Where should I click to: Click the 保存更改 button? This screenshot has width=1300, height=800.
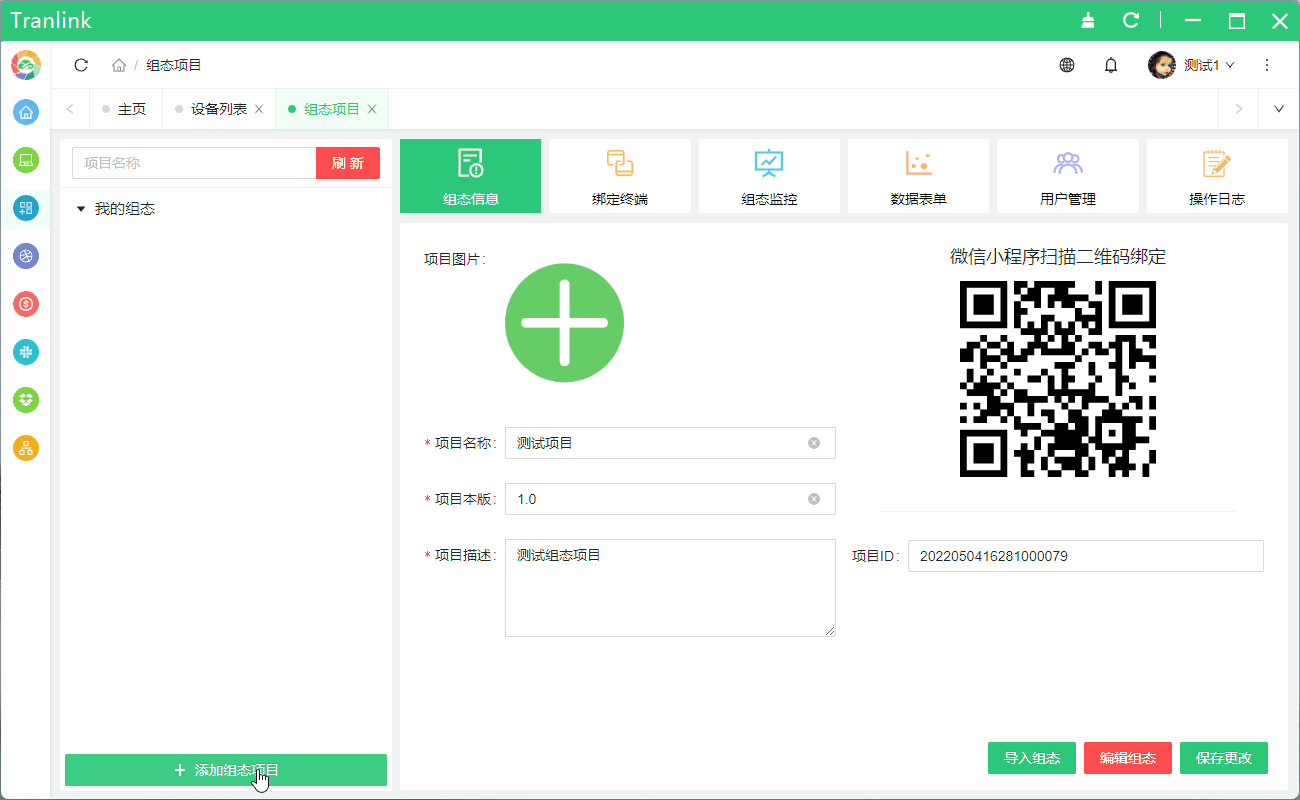pos(1224,758)
